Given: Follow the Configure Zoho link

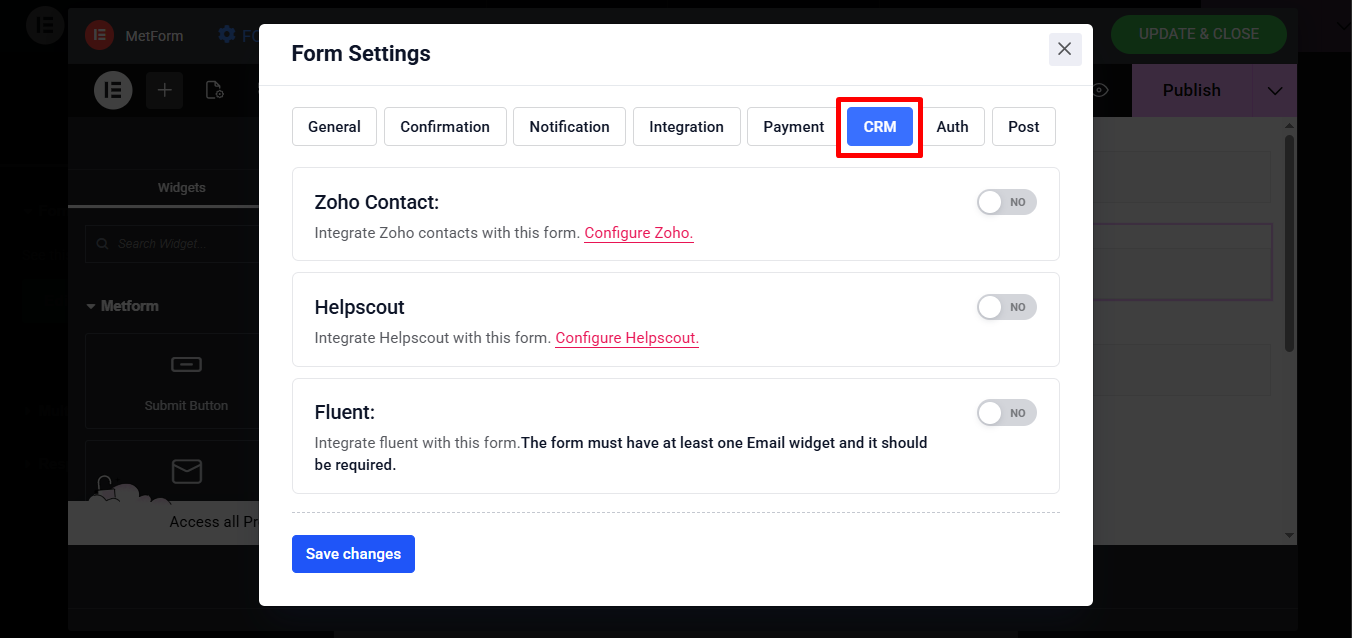Looking at the screenshot, I should [x=638, y=233].
